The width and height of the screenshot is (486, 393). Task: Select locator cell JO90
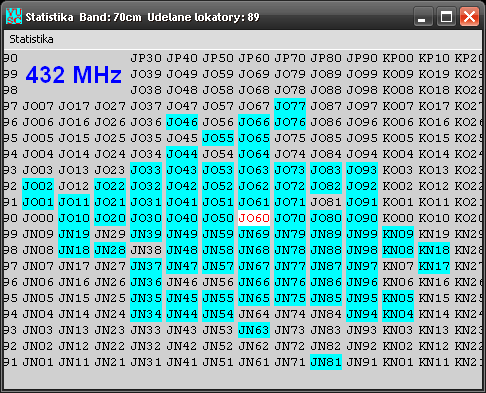(362, 218)
